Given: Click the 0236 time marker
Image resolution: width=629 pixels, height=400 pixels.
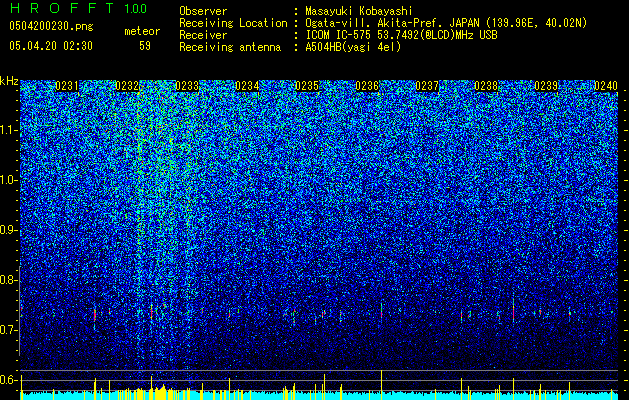Looking at the screenshot, I should pos(367,86).
